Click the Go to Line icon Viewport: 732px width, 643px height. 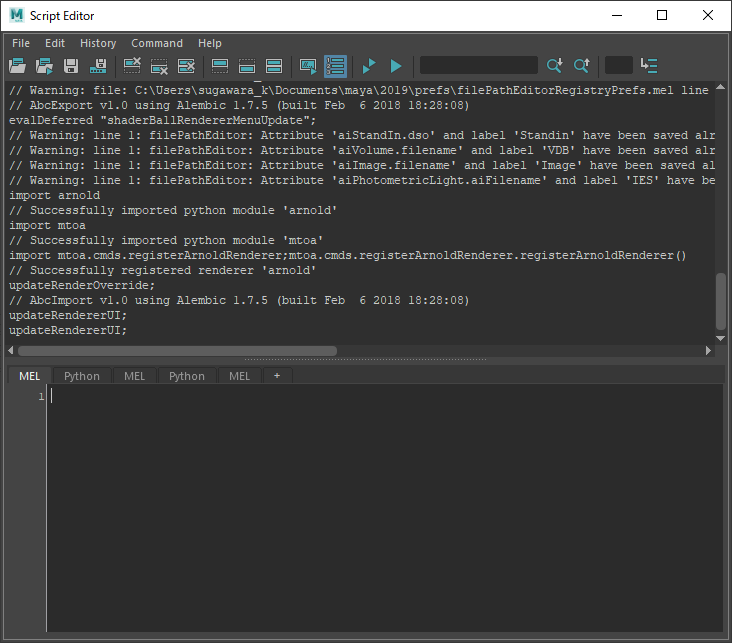click(x=649, y=66)
